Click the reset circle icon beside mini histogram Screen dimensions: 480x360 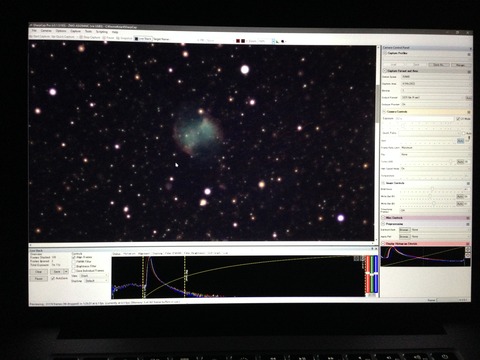tap(468, 255)
